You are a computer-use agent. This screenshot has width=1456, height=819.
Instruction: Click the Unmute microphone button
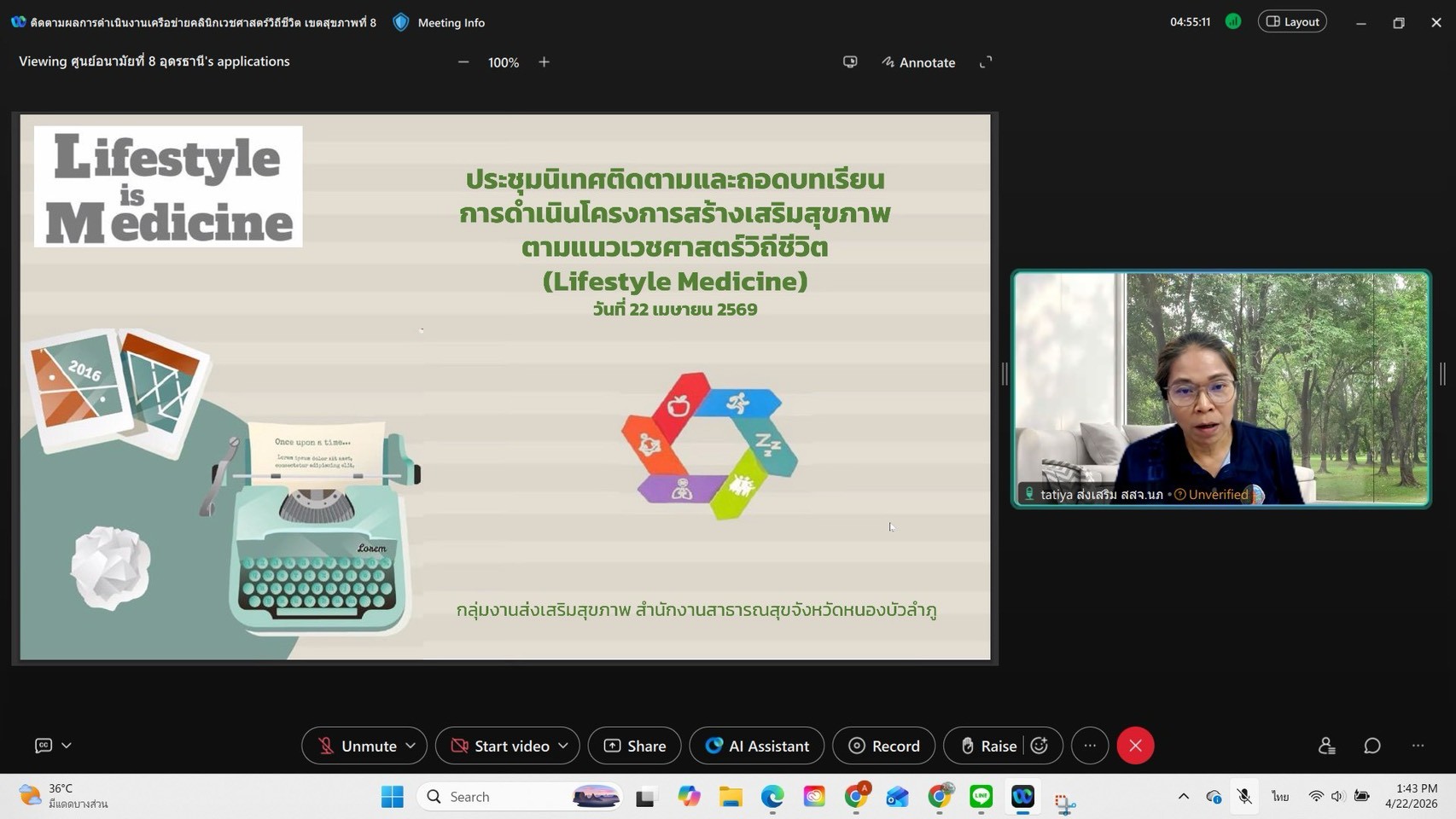pos(357,746)
